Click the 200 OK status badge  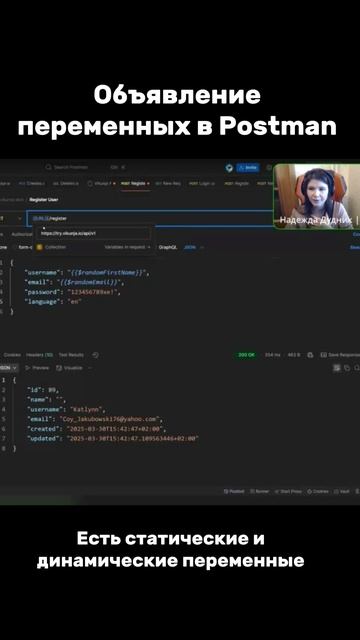coord(246,355)
